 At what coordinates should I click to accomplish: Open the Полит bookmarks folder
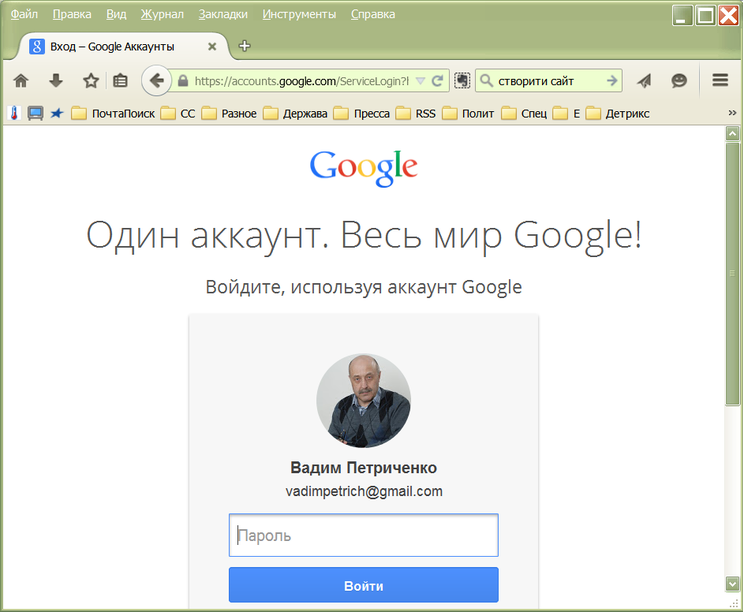point(468,114)
